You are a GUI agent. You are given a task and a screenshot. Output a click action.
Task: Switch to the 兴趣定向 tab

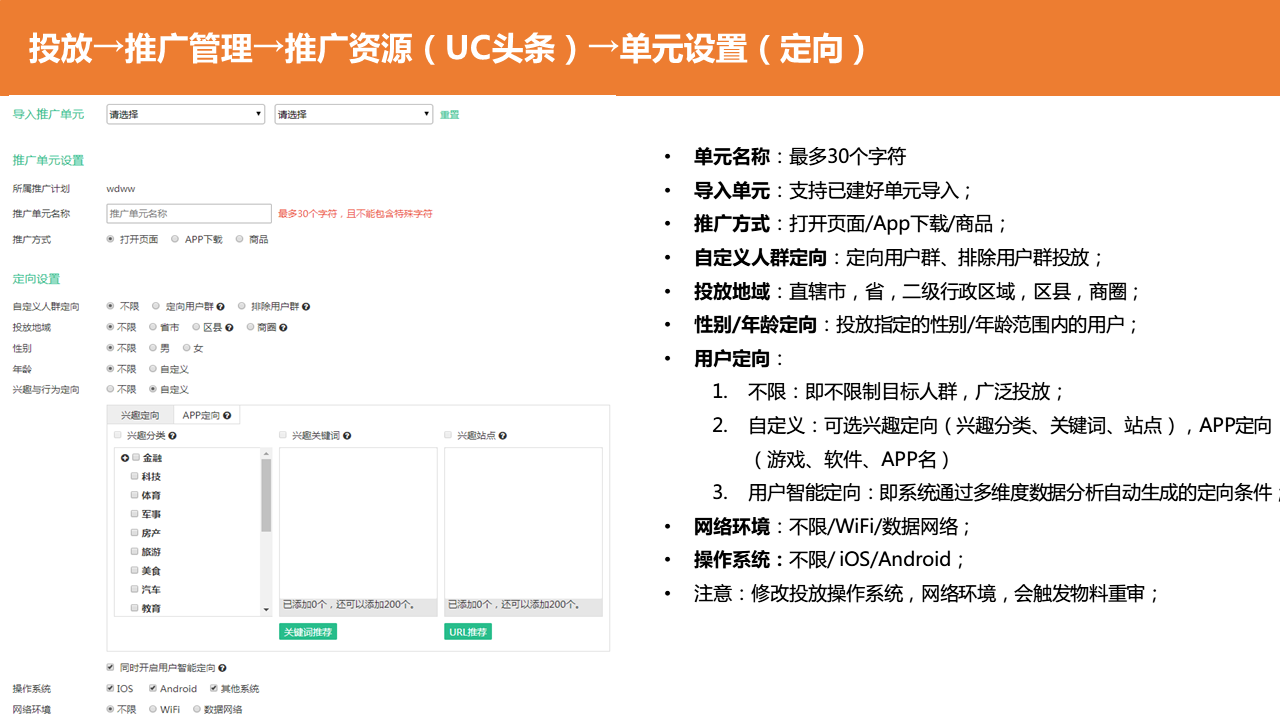click(x=140, y=415)
